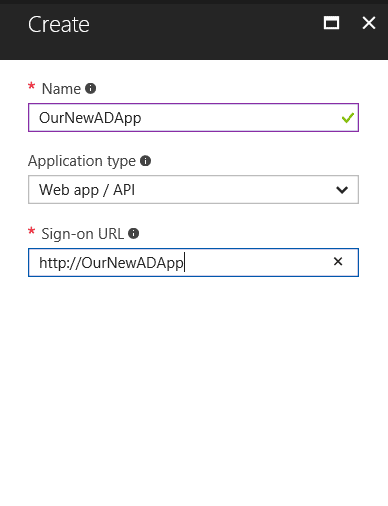Screen dimensions: 388x506
Task: Click the purple border of the Name box
Action: tap(193, 104)
